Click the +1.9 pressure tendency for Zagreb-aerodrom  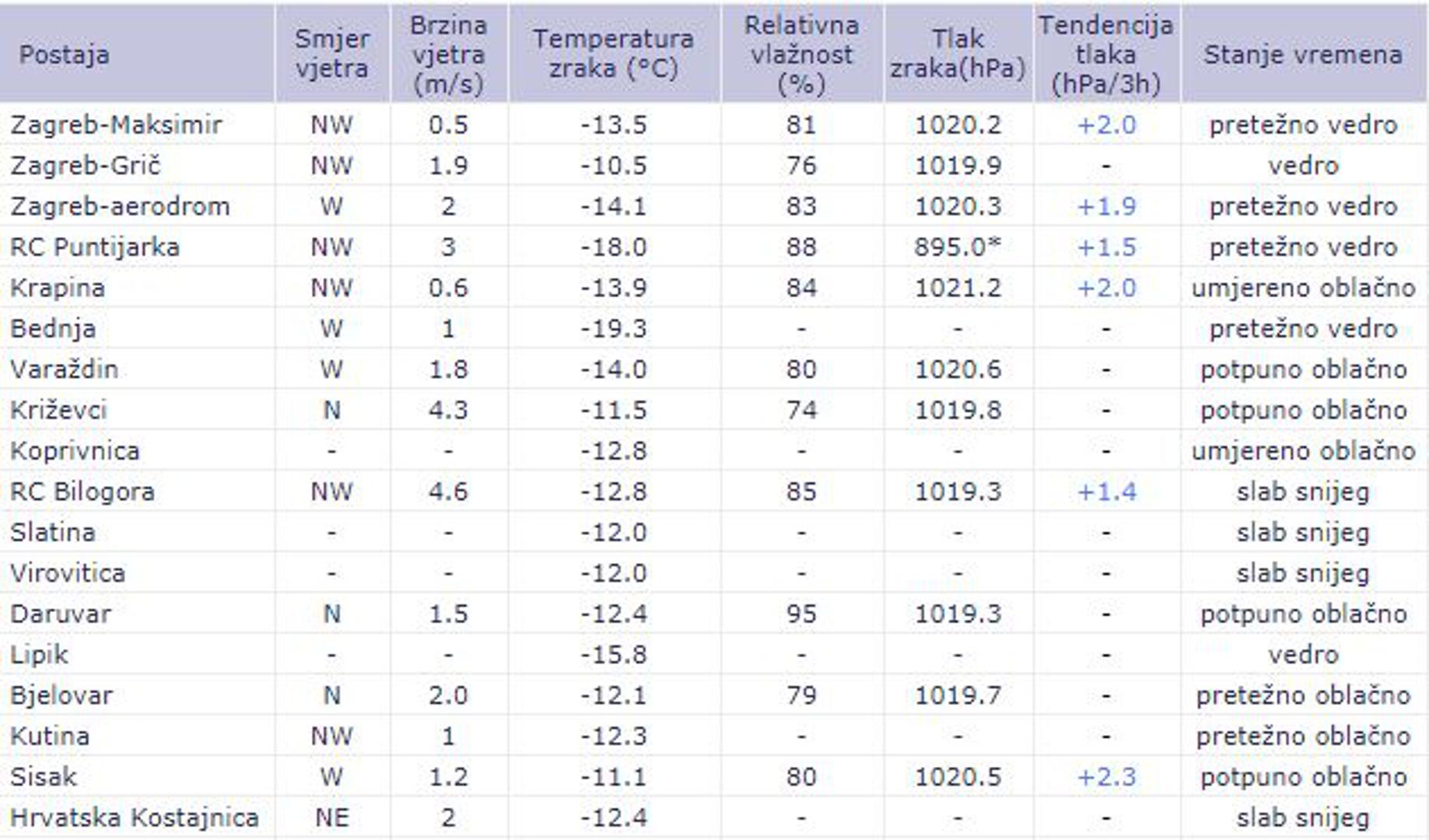click(x=1106, y=207)
